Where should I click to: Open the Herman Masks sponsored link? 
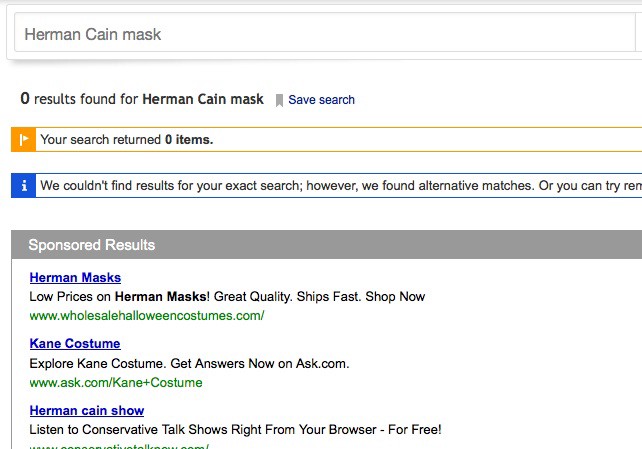75,278
